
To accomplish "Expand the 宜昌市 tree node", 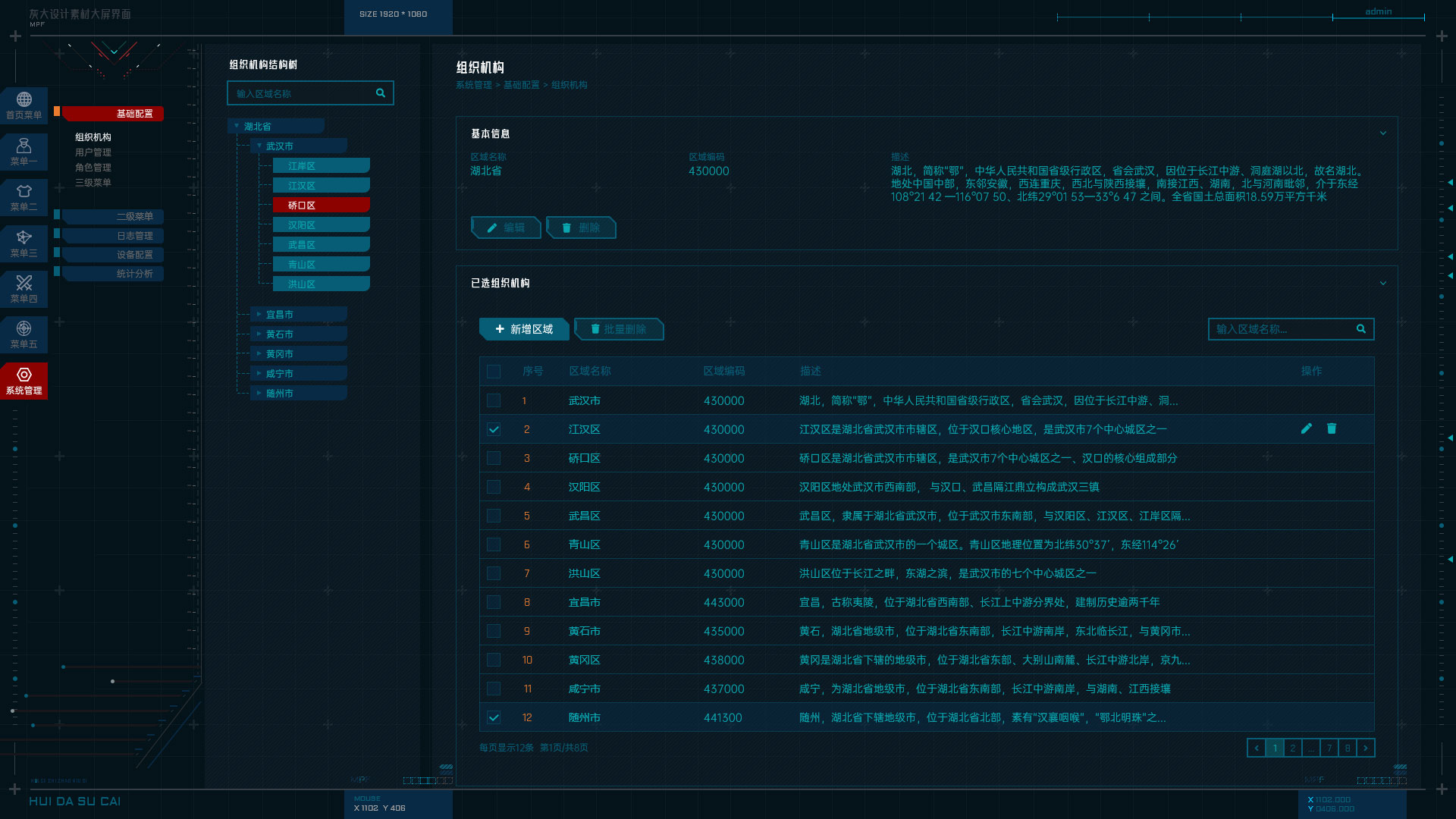I will click(259, 314).
